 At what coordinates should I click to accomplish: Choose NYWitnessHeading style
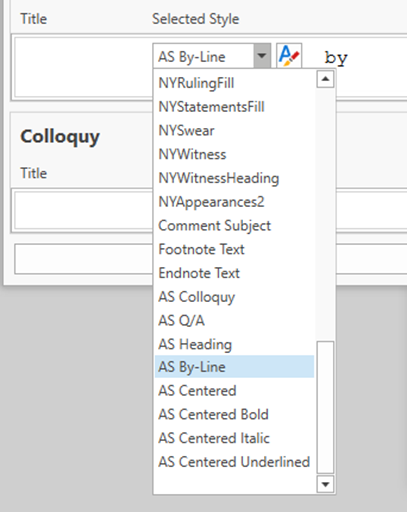click(235, 178)
